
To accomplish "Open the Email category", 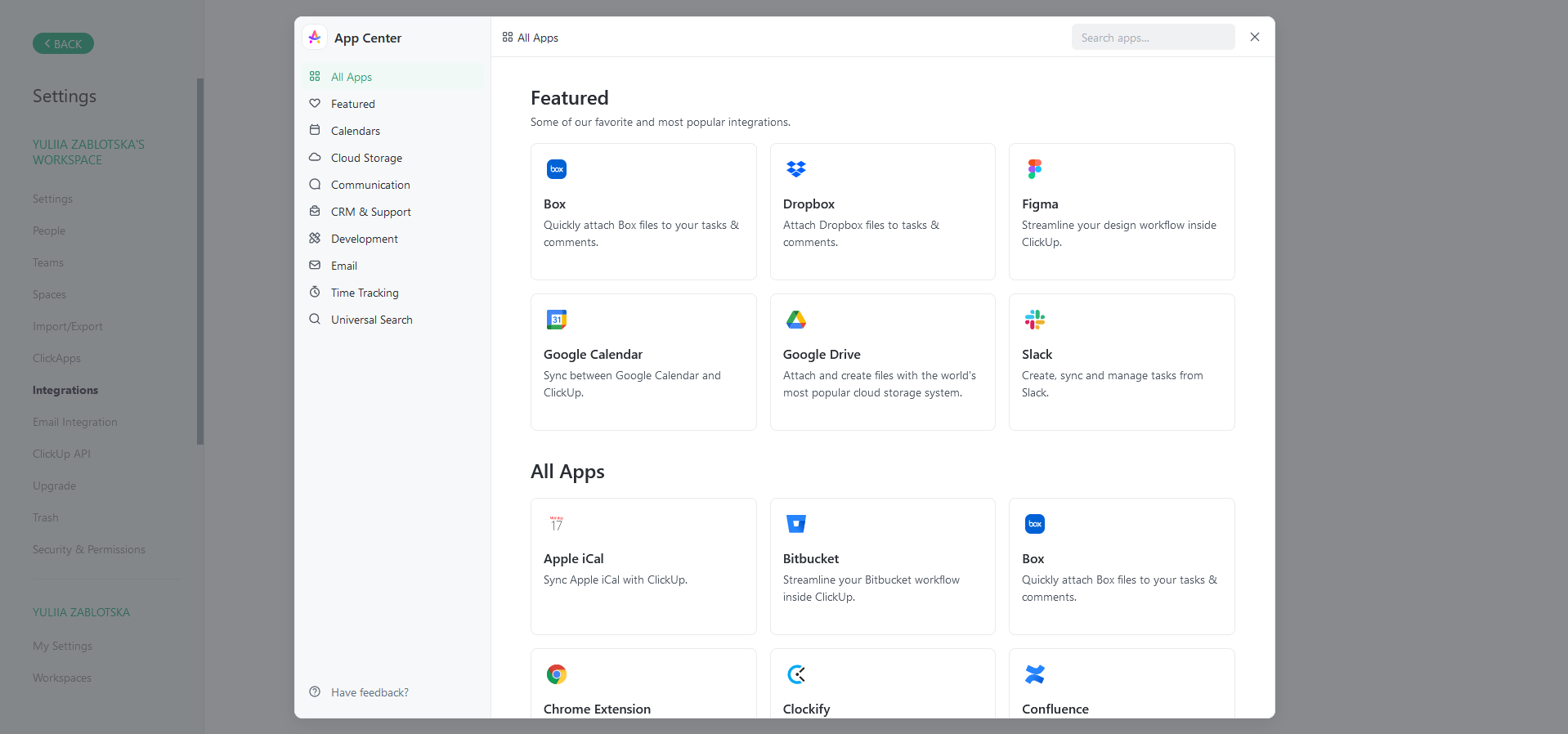I will tap(392, 266).
